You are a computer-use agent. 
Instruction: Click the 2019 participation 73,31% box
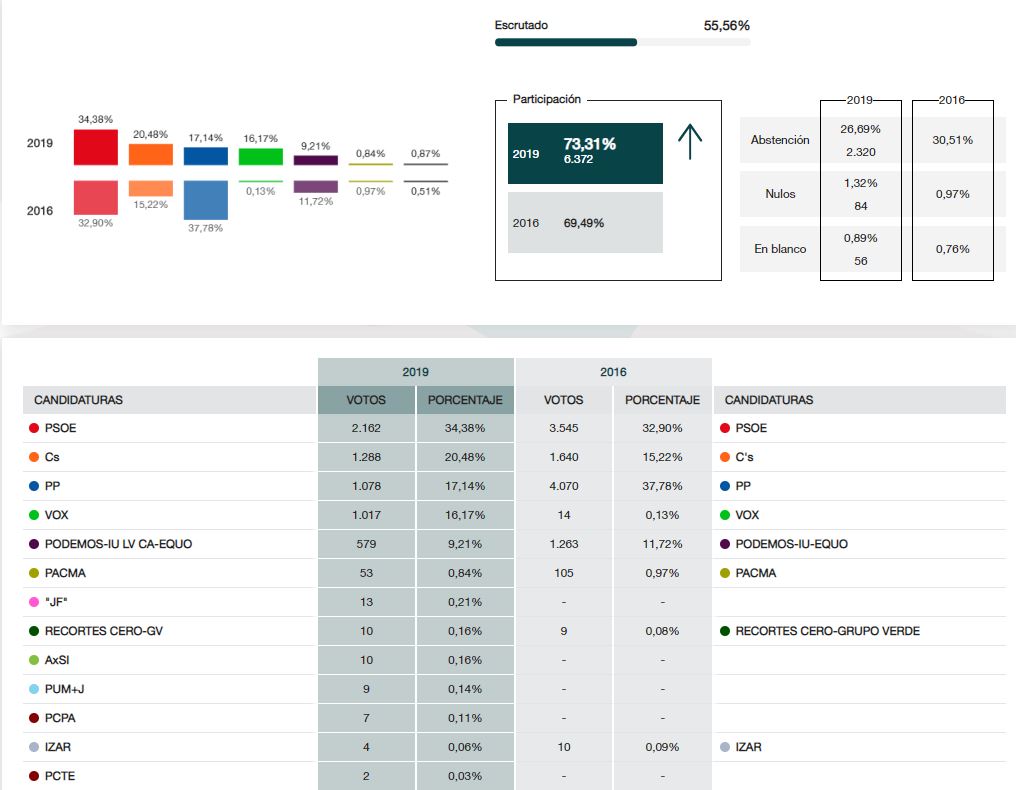[585, 153]
